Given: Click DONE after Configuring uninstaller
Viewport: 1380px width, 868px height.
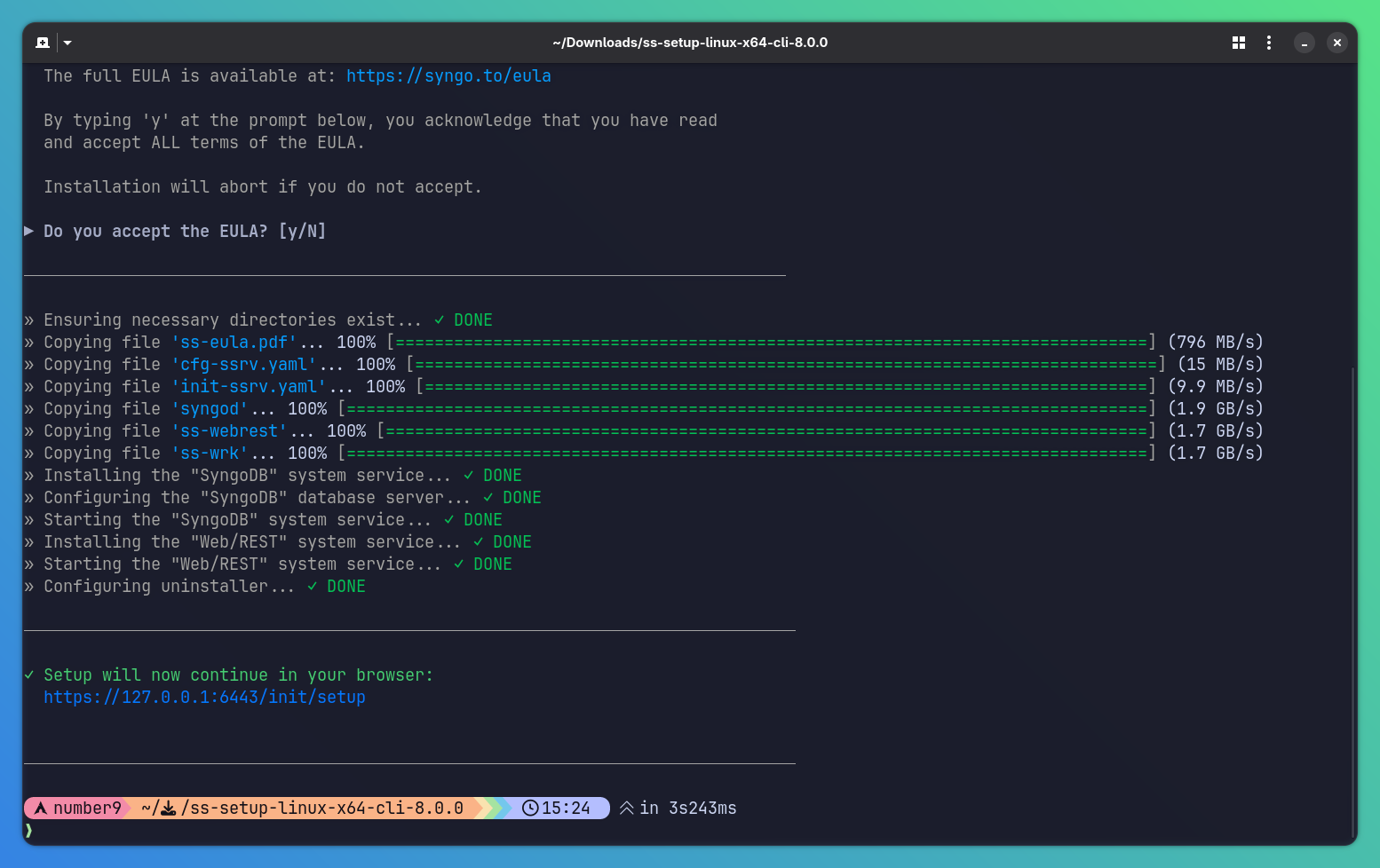Looking at the screenshot, I should [346, 587].
